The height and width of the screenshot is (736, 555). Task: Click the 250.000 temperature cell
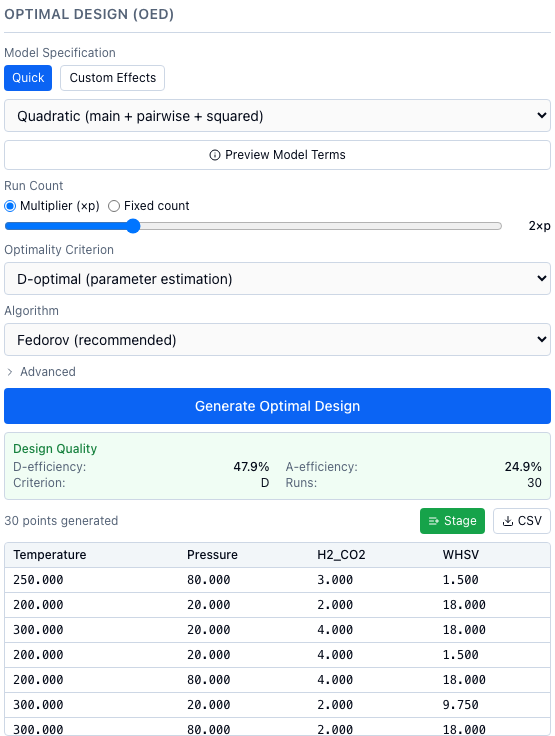[x=38, y=580]
